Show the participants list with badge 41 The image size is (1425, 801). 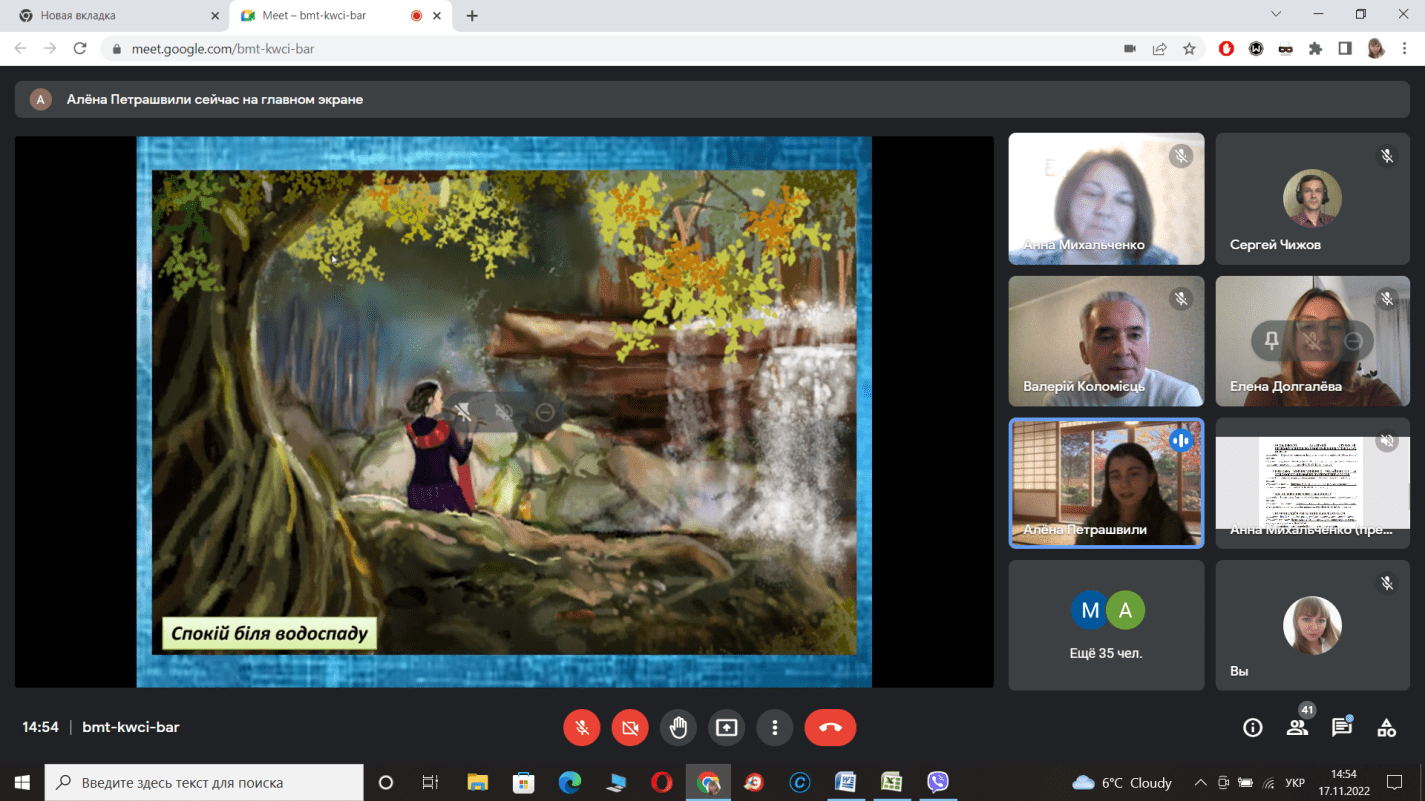click(x=1298, y=728)
